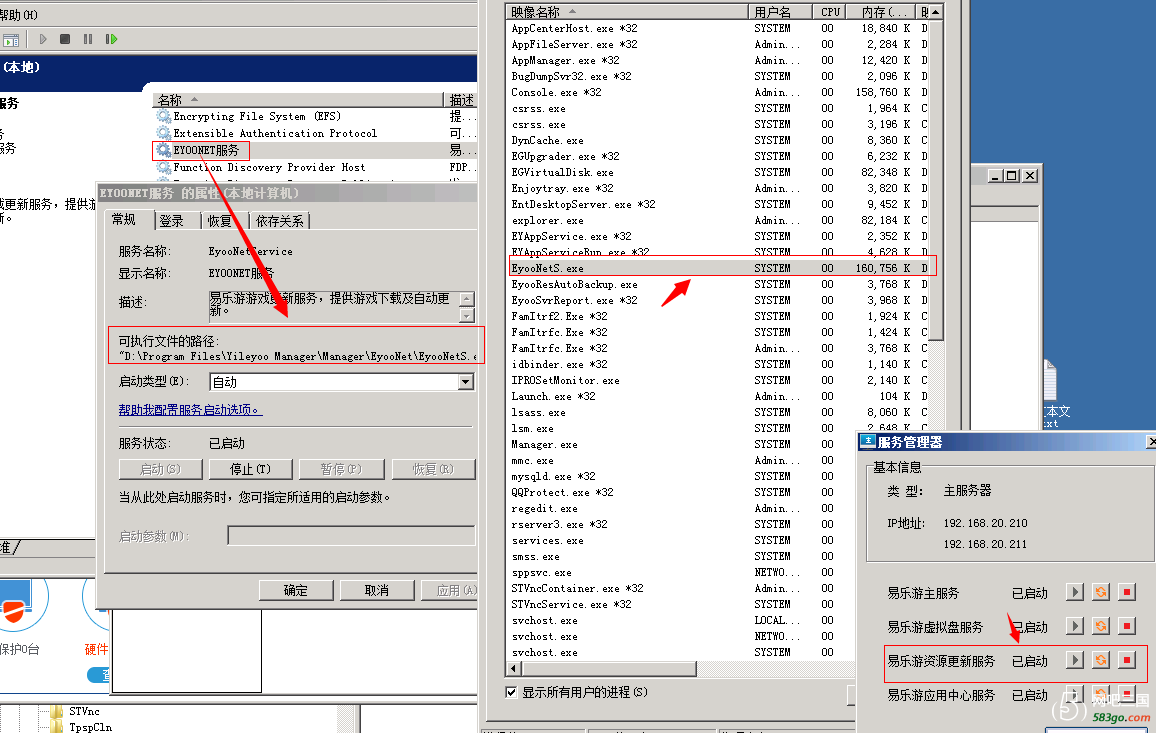Screen dimensions: 1156x733
Task: Click process list scroll-left arrow
Action: pos(514,669)
